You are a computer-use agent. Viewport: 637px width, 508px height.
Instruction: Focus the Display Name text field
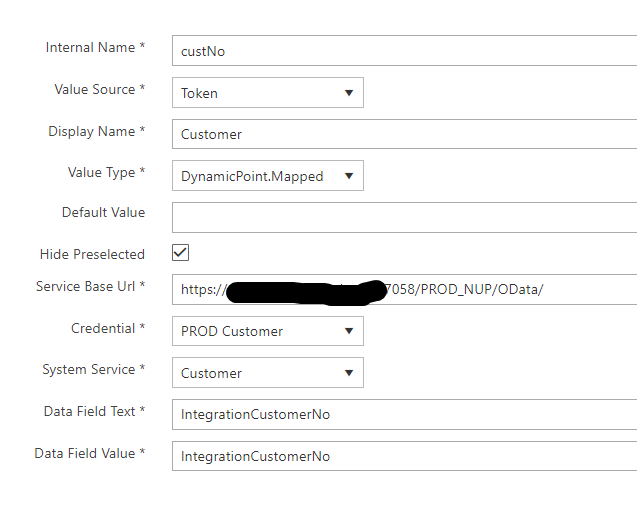click(x=404, y=134)
